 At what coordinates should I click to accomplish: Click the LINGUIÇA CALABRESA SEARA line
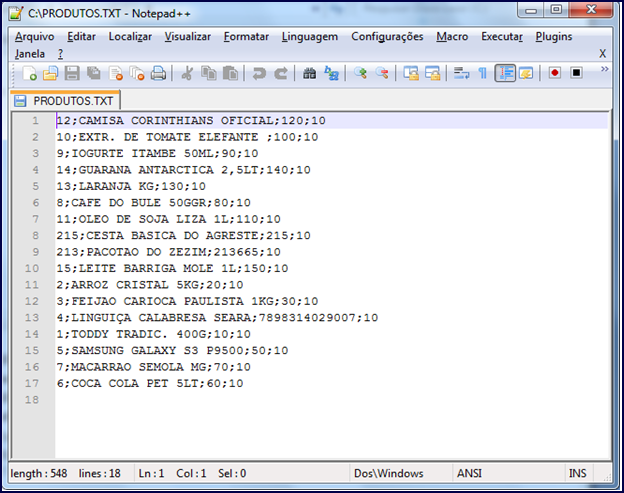click(x=217, y=318)
